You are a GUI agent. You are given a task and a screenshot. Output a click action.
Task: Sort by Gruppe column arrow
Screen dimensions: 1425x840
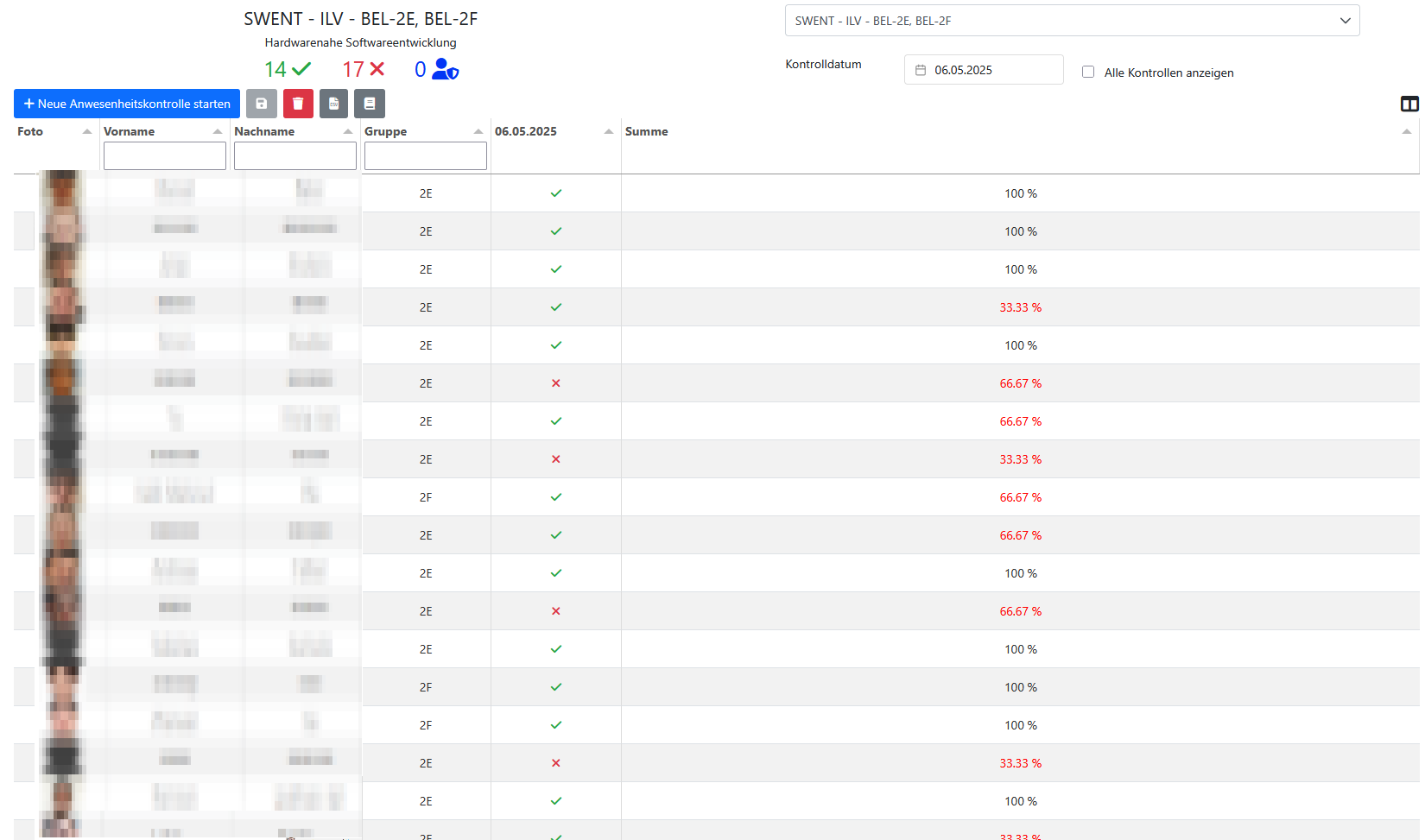(x=478, y=132)
